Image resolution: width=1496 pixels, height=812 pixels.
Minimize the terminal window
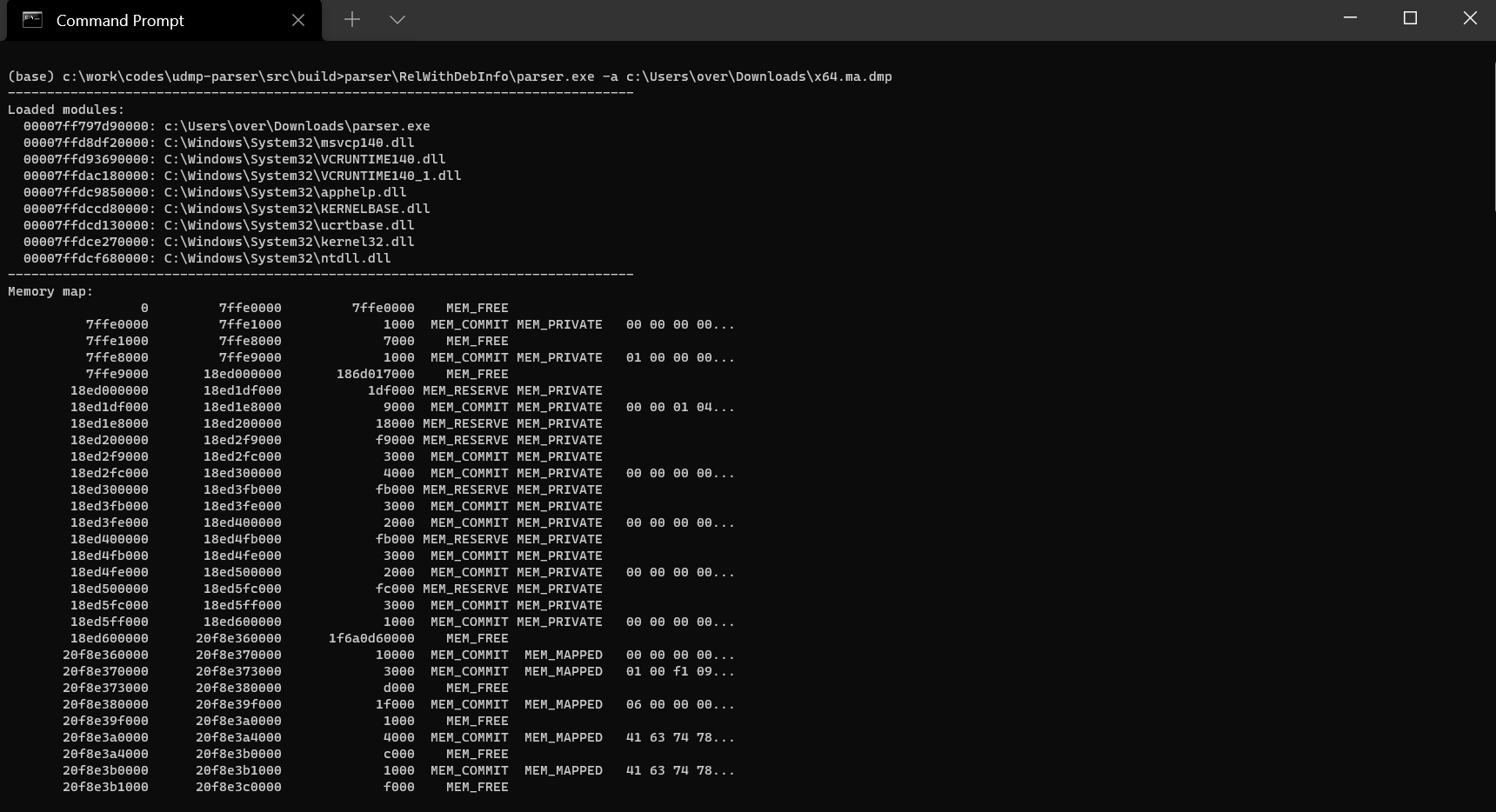[x=1349, y=17]
